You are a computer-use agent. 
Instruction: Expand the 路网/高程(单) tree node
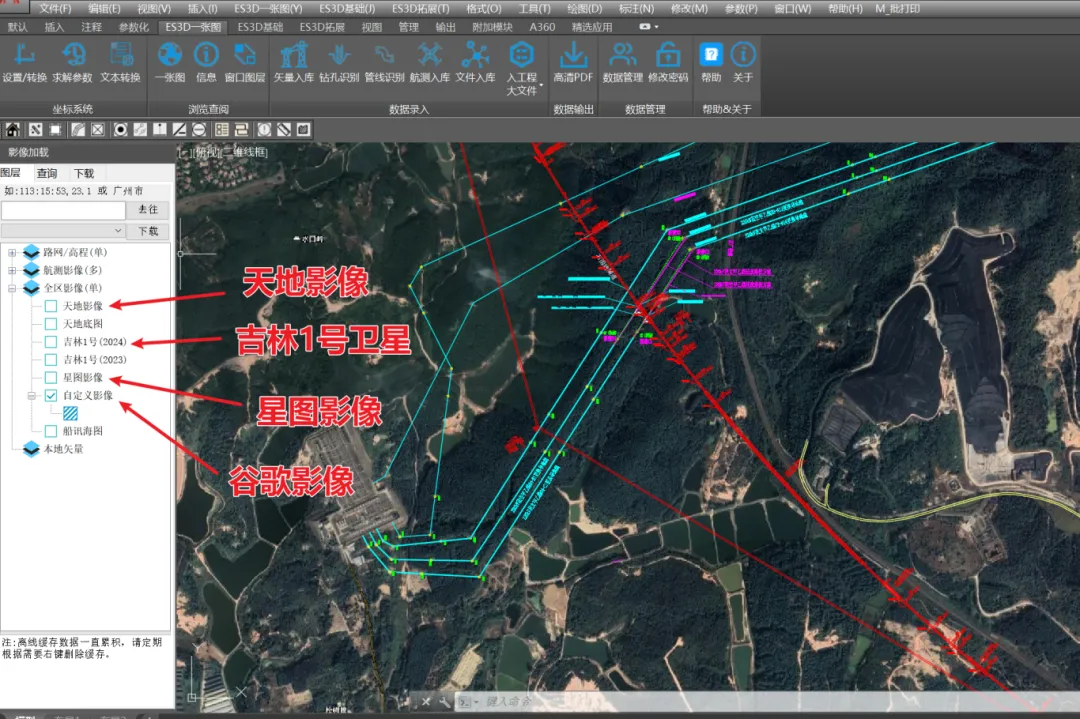[x=12, y=253]
